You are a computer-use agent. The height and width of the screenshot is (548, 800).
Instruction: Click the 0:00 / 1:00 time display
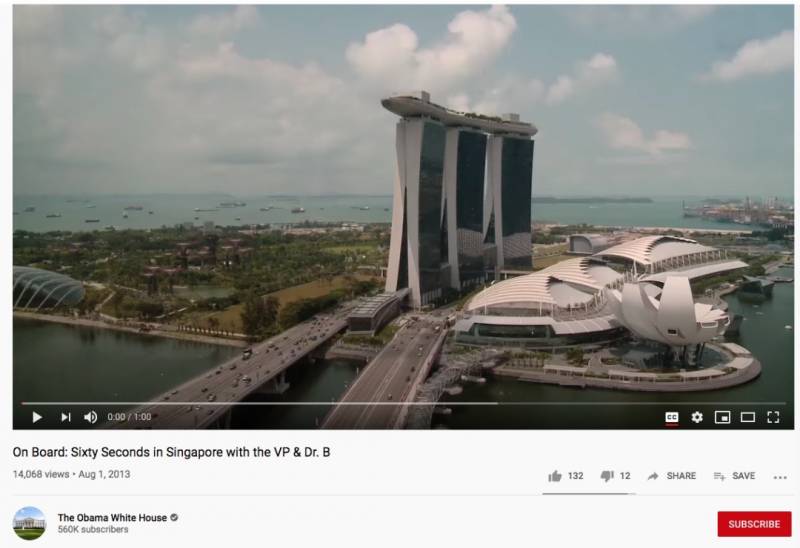click(x=129, y=417)
